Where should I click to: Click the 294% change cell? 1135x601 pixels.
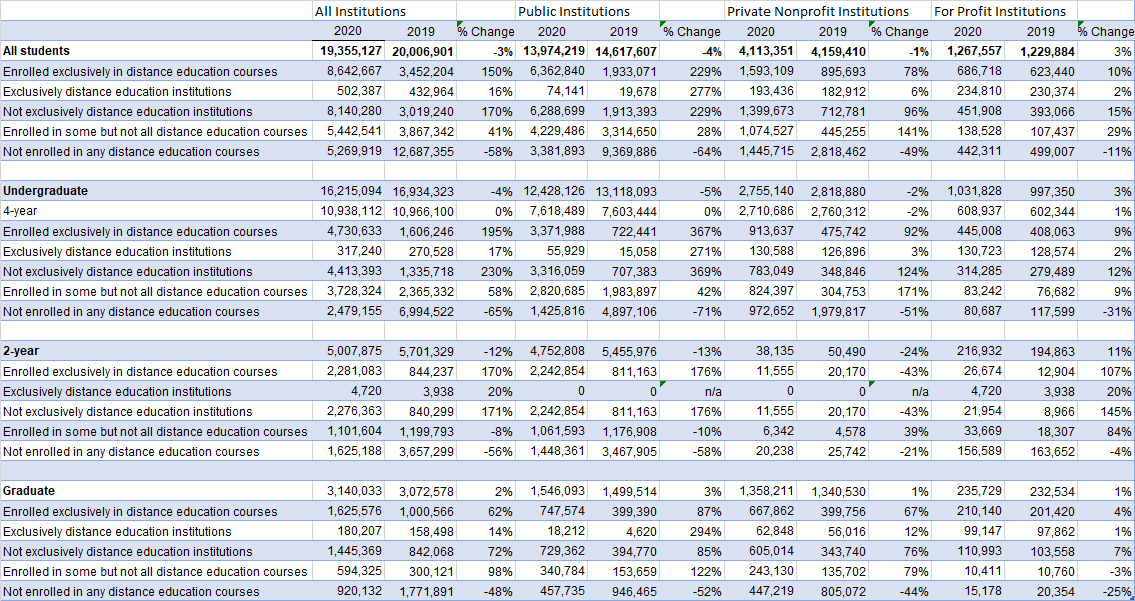[x=692, y=531]
